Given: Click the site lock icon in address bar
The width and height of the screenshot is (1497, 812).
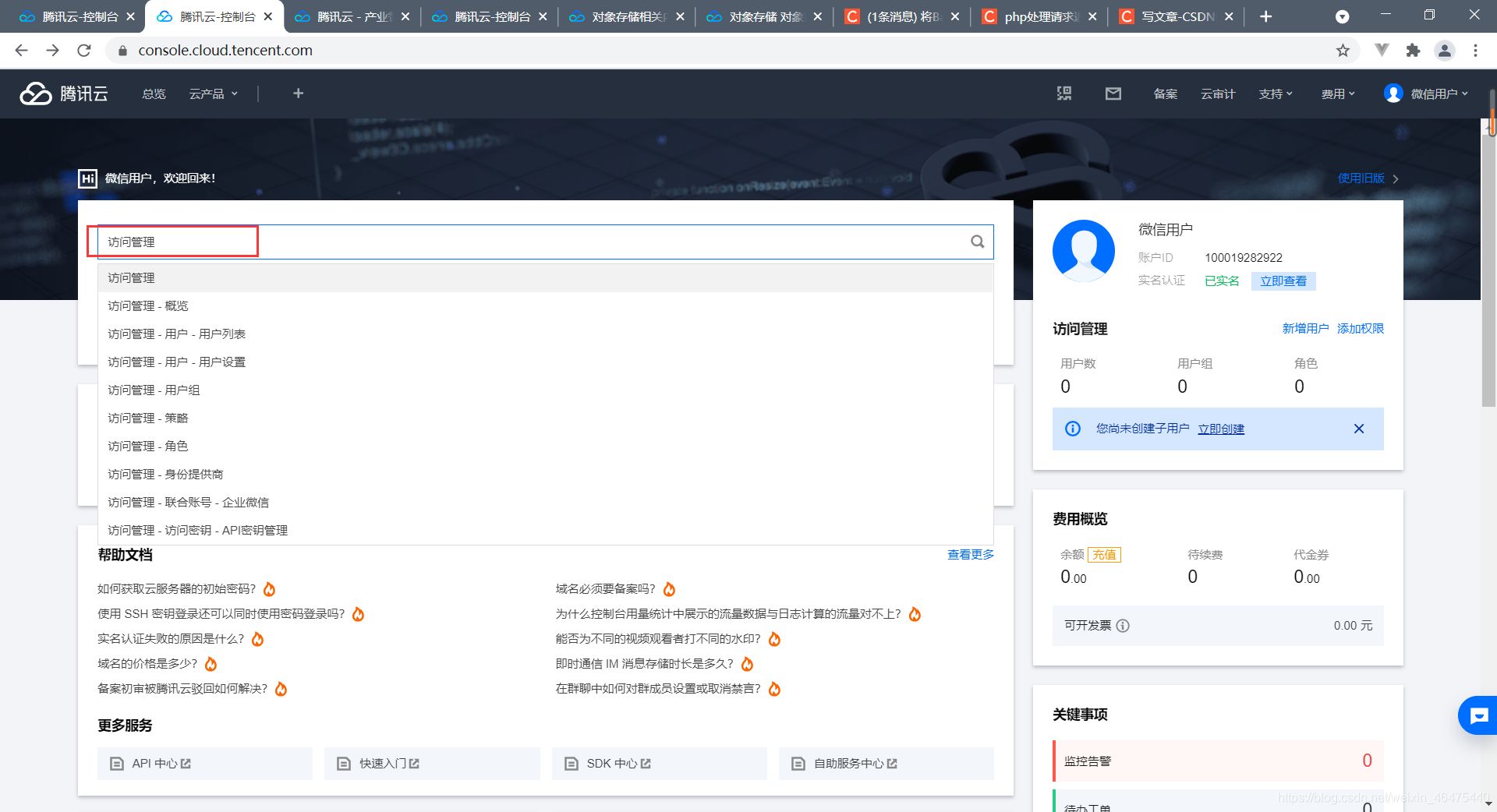Looking at the screenshot, I should pyautogui.click(x=122, y=51).
